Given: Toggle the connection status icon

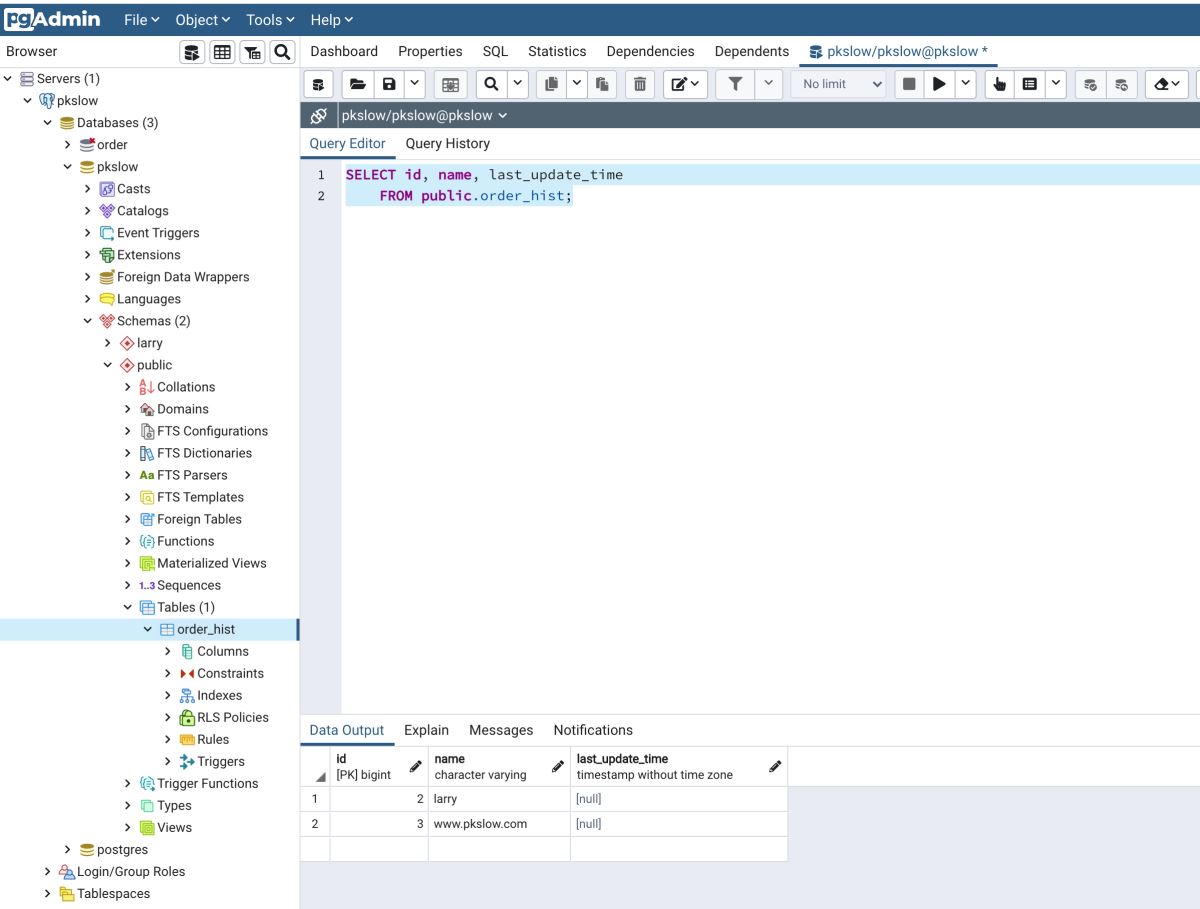Looking at the screenshot, I should 319,116.
